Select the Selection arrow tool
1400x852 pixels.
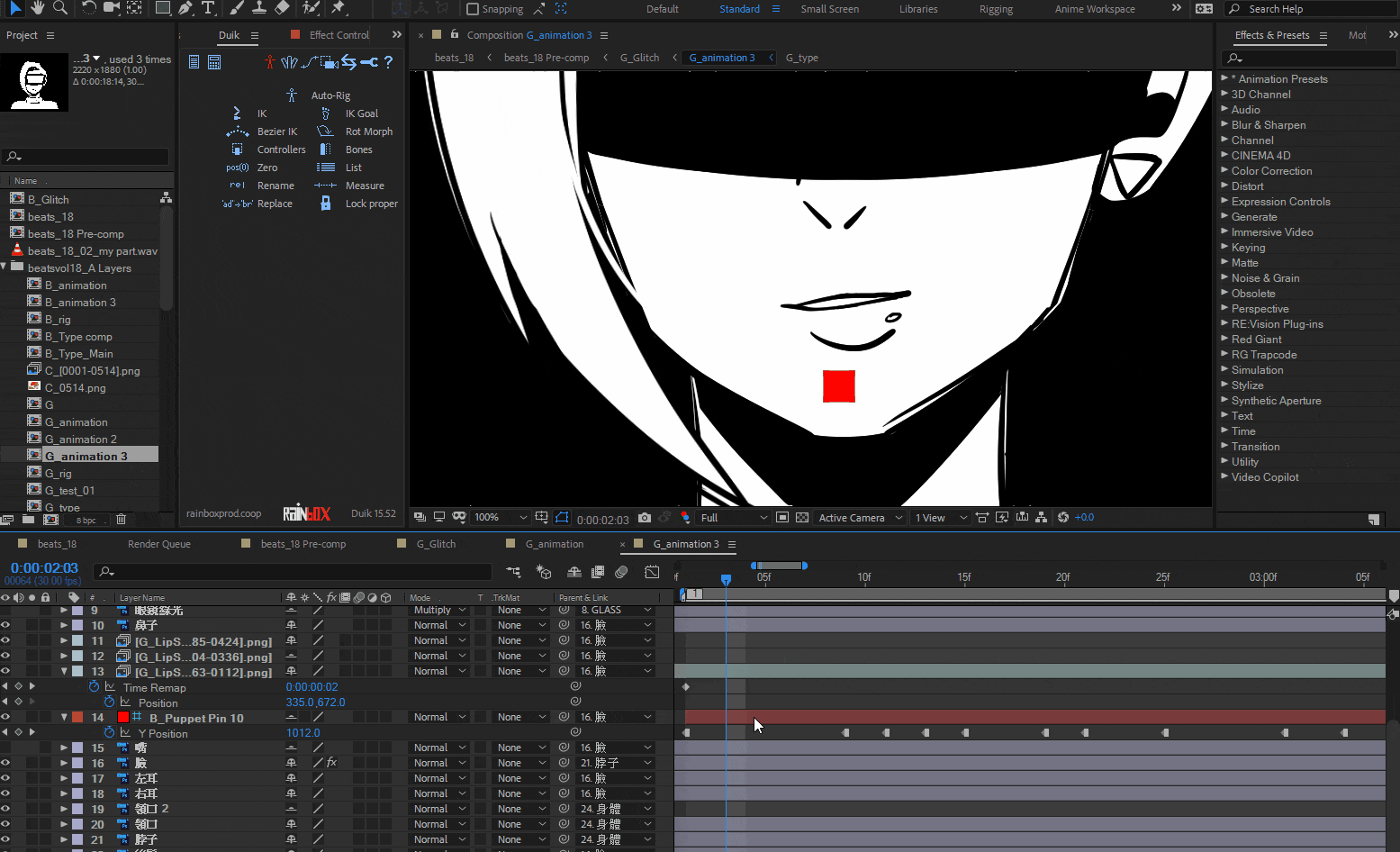(15, 8)
